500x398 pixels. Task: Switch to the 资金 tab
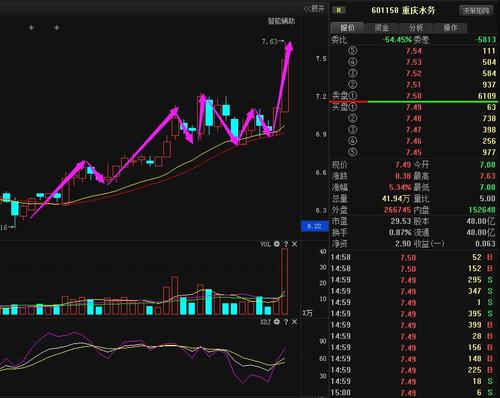(382, 28)
